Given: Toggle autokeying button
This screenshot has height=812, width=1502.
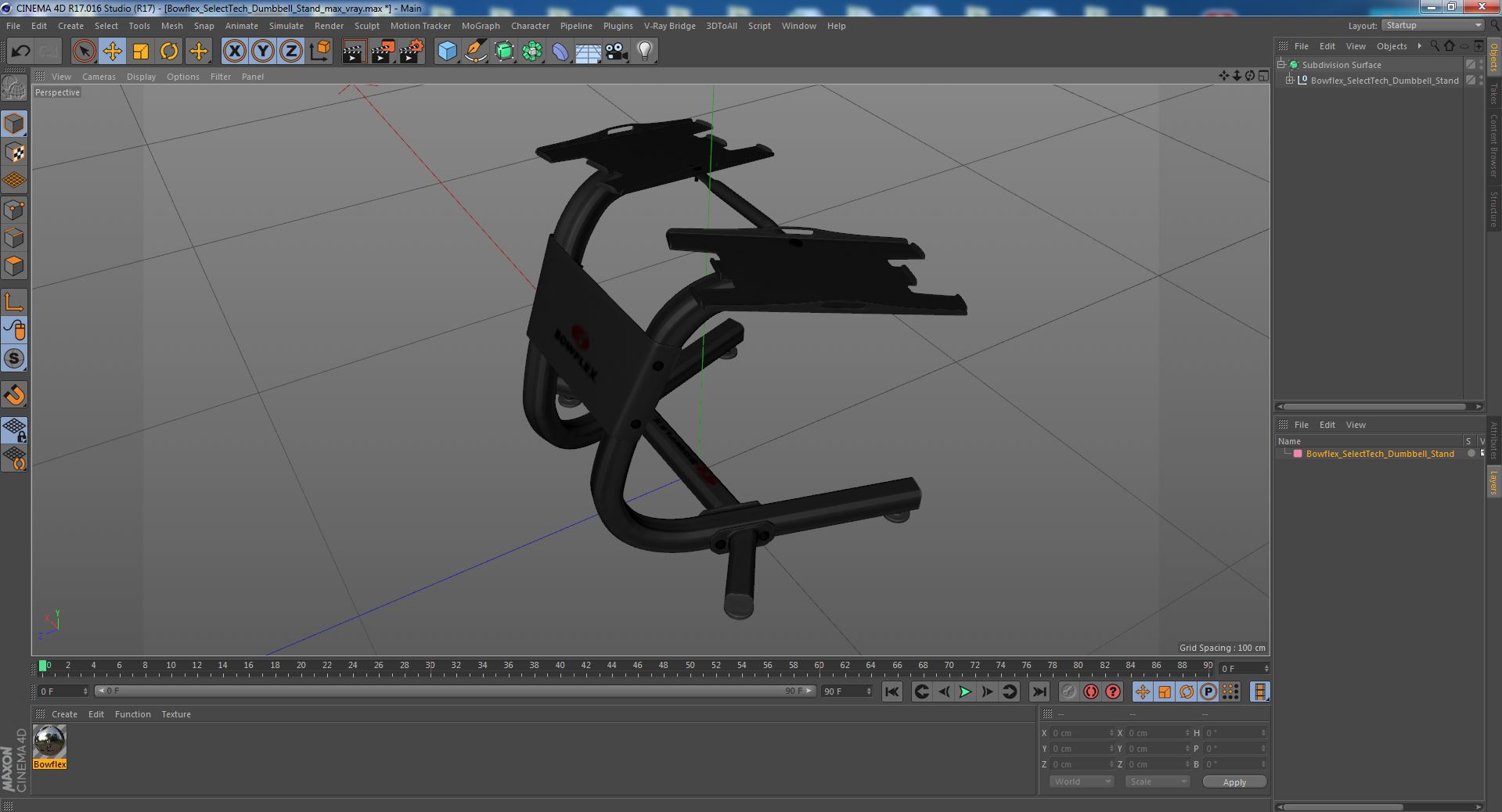Looking at the screenshot, I should coord(1090,692).
